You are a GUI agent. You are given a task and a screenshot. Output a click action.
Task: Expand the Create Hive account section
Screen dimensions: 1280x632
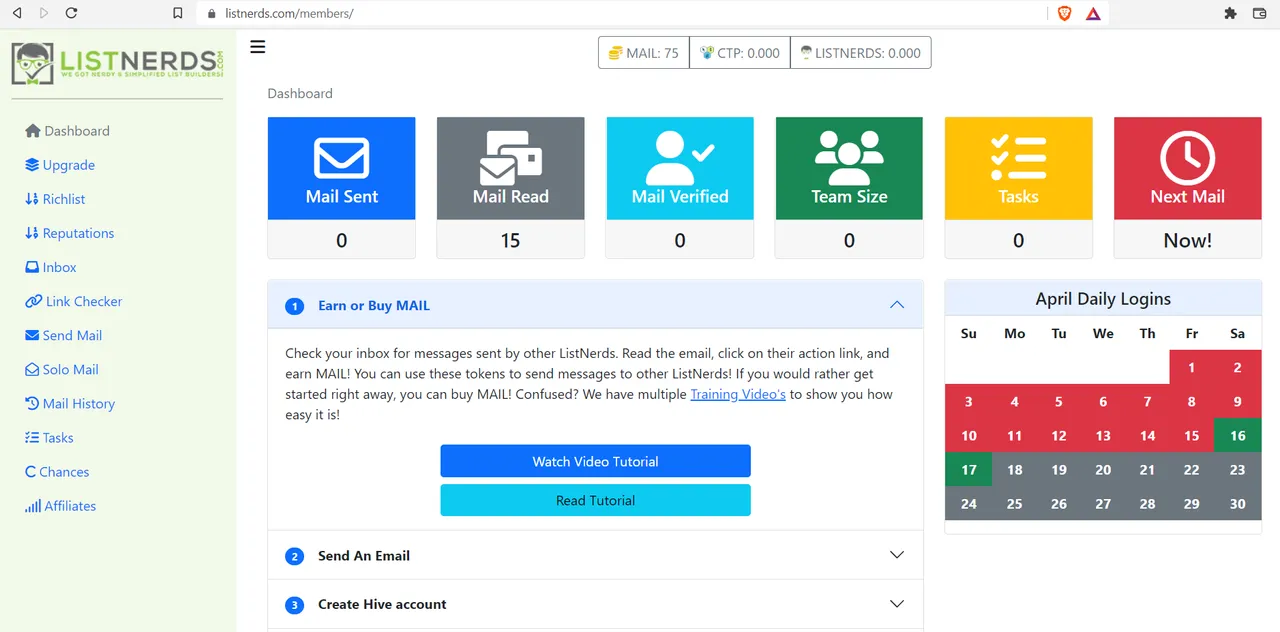point(595,604)
